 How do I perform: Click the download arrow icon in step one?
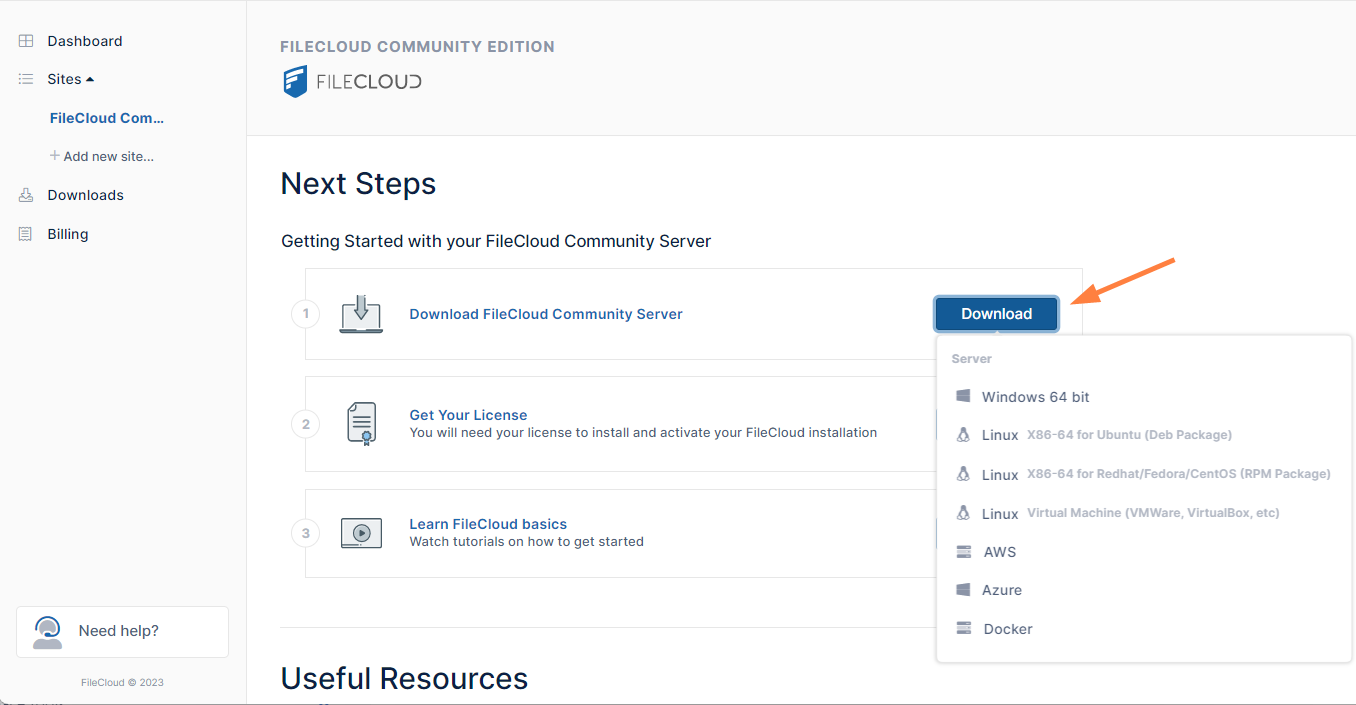[360, 313]
